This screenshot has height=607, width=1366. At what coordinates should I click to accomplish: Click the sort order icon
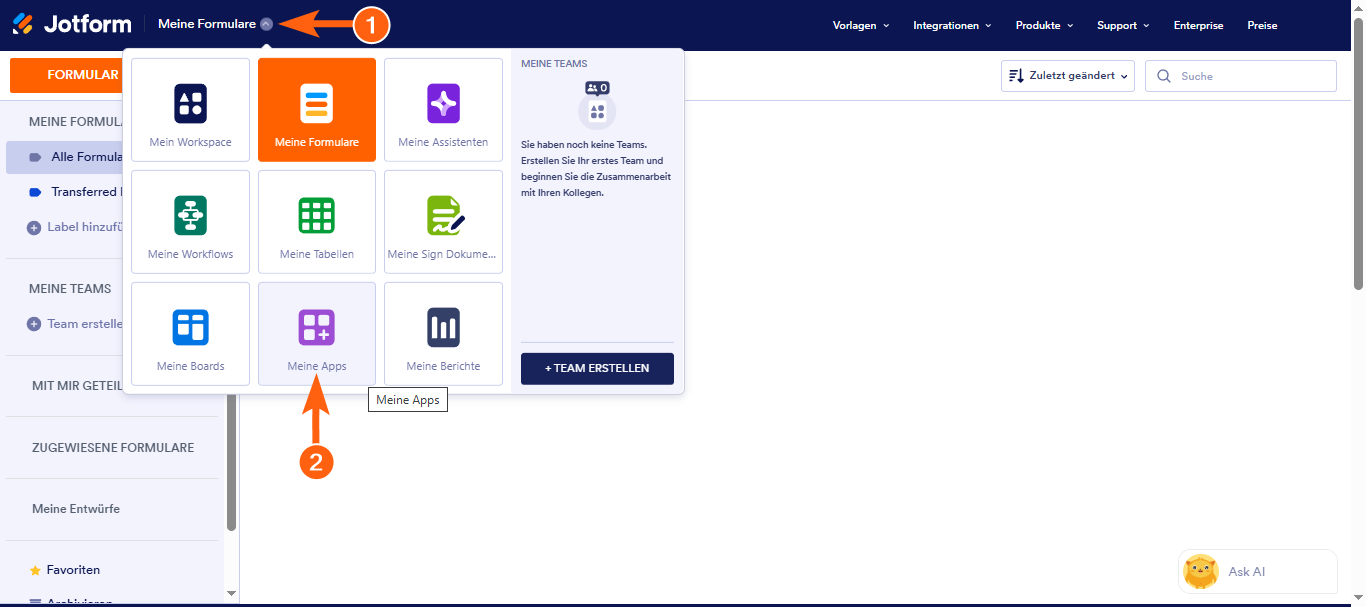[x=1016, y=76]
